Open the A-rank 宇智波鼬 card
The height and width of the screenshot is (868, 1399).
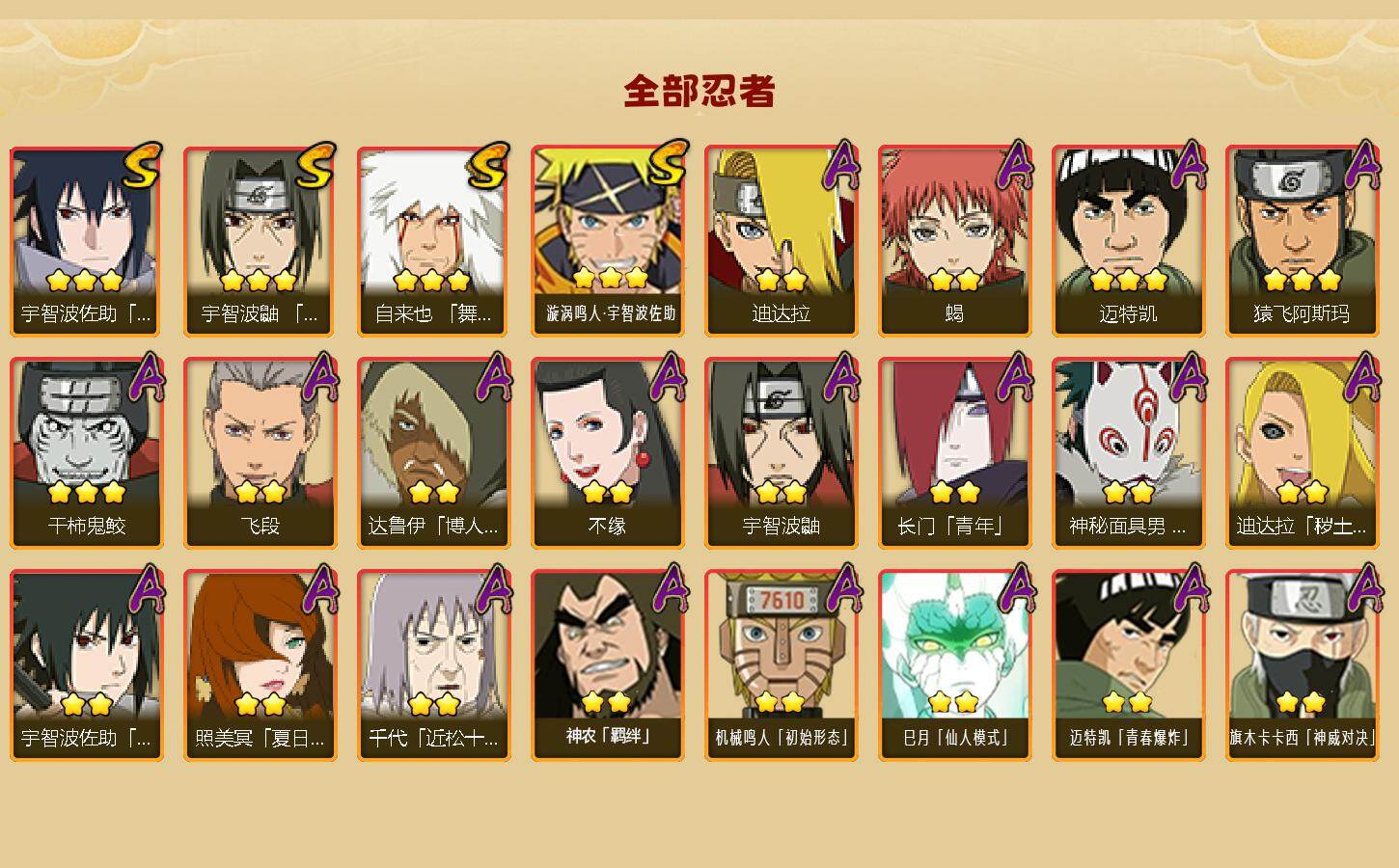[782, 453]
